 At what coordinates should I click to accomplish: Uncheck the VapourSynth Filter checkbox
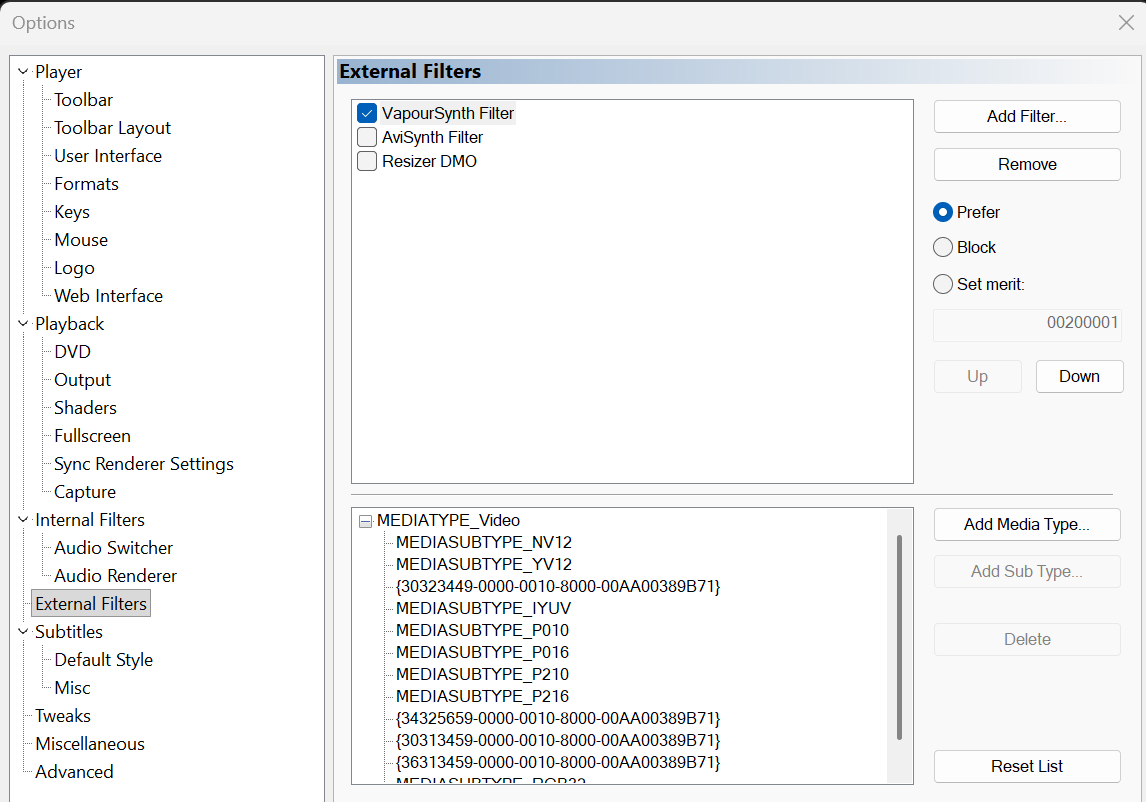click(x=366, y=114)
